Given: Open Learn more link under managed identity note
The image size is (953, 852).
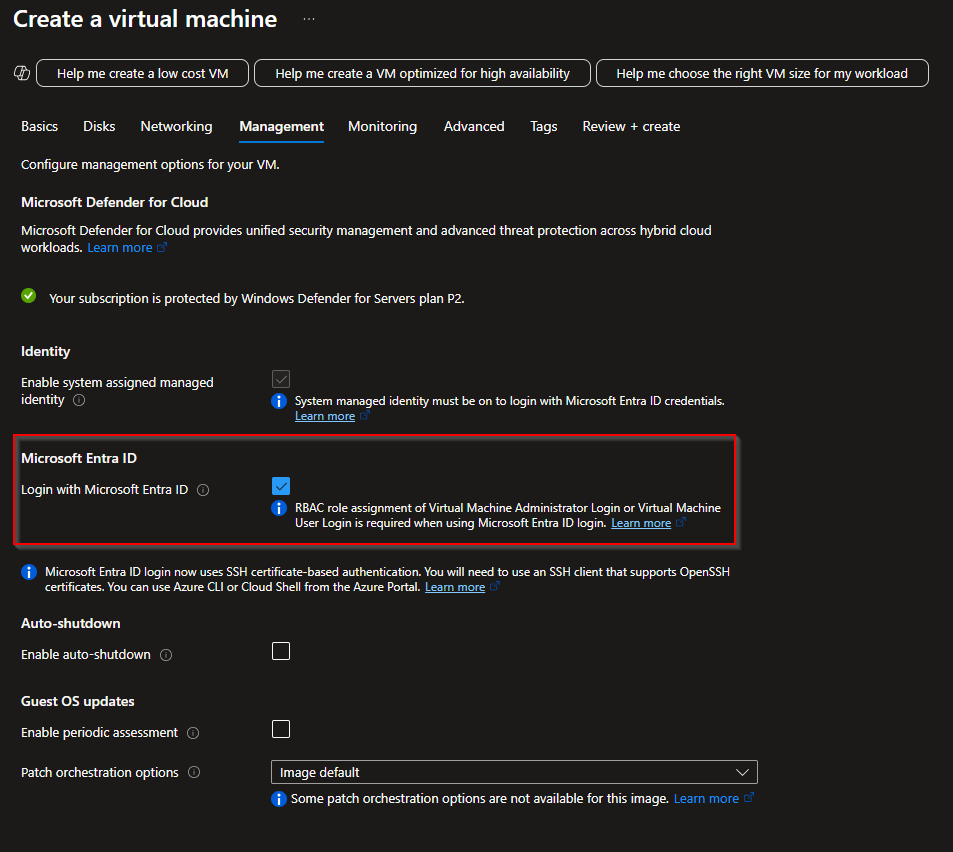Looking at the screenshot, I should [x=325, y=416].
